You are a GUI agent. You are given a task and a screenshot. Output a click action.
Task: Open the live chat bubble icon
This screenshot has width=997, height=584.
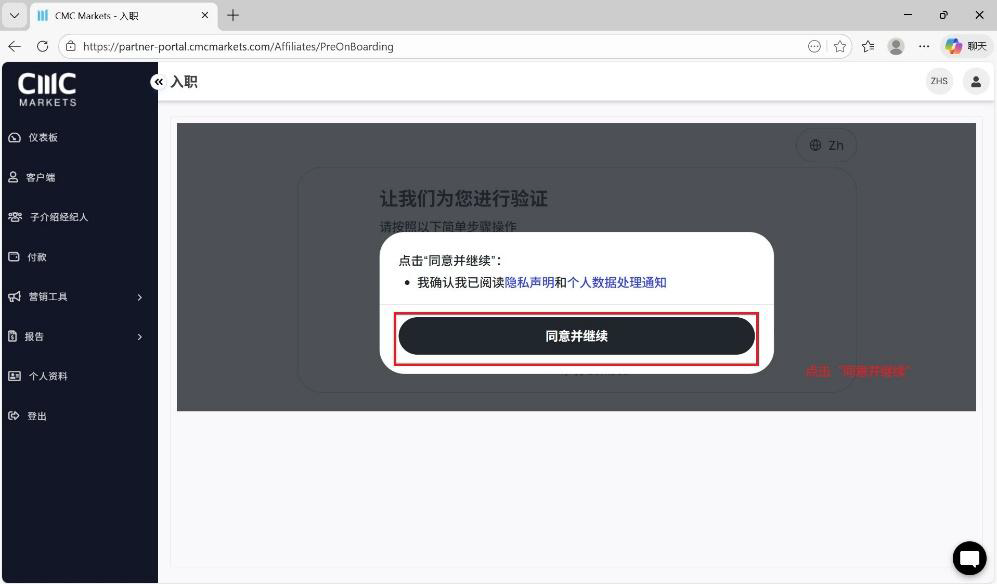pos(969,558)
